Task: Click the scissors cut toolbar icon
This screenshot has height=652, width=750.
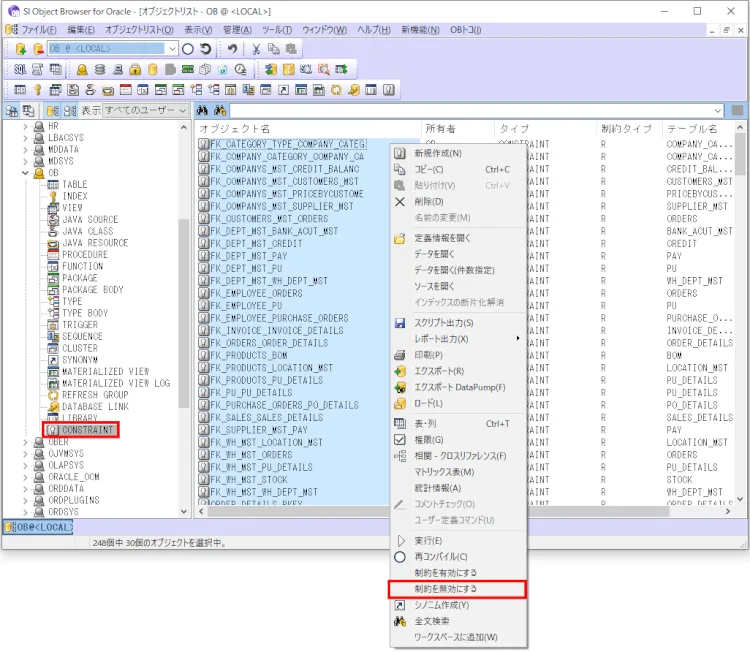Action: pyautogui.click(x=256, y=49)
